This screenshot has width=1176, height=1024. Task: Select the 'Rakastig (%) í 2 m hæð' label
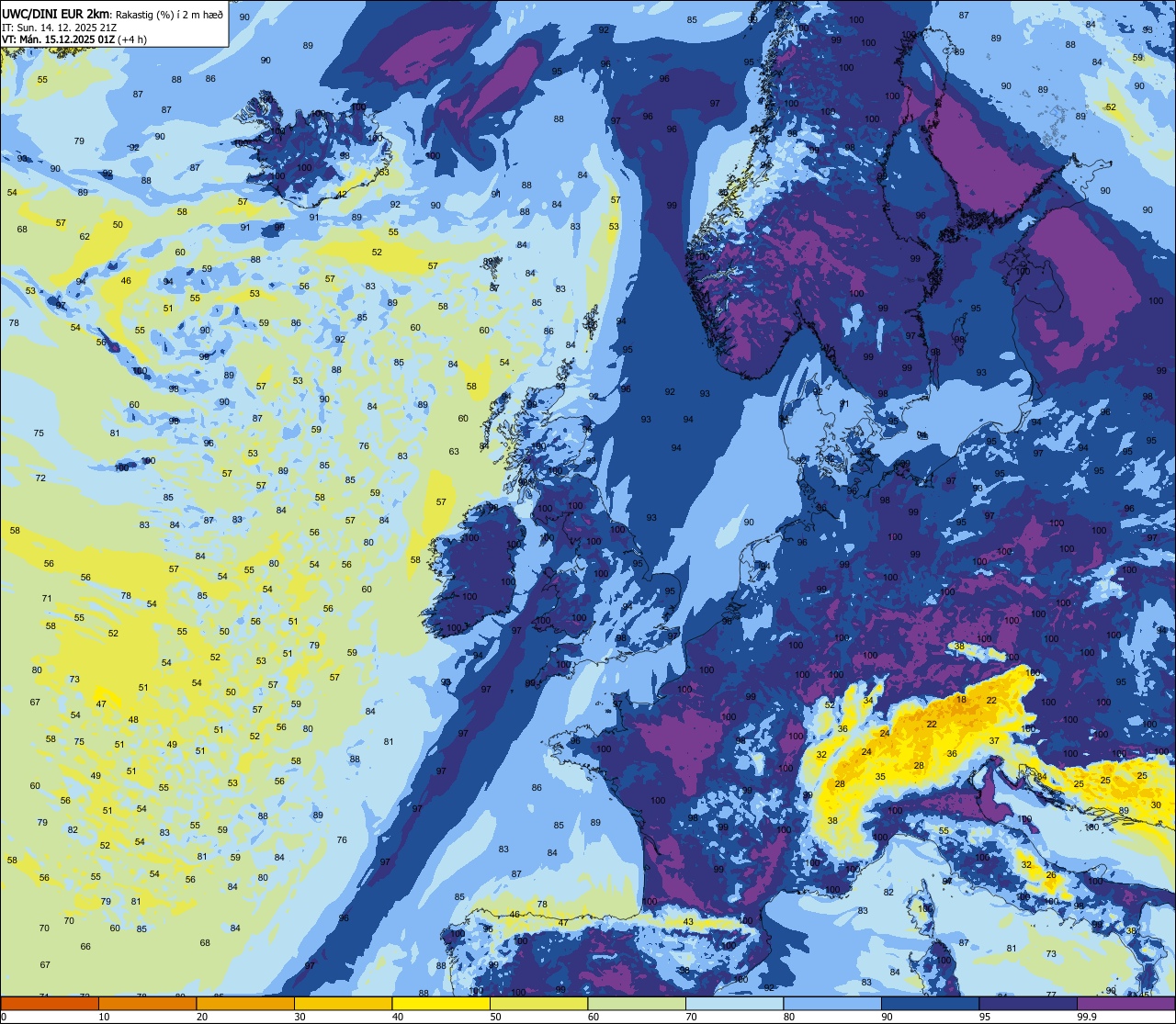[169, 14]
